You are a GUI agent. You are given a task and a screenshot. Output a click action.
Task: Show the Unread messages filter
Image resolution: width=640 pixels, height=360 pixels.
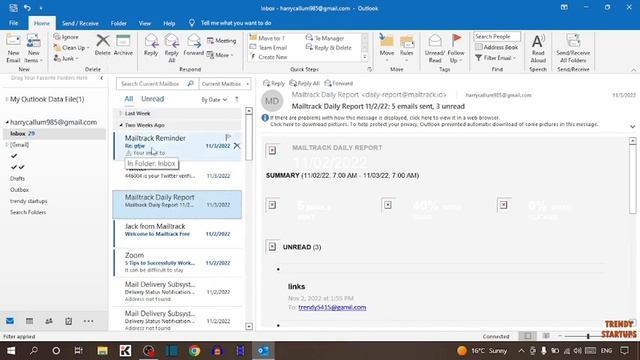(x=152, y=99)
